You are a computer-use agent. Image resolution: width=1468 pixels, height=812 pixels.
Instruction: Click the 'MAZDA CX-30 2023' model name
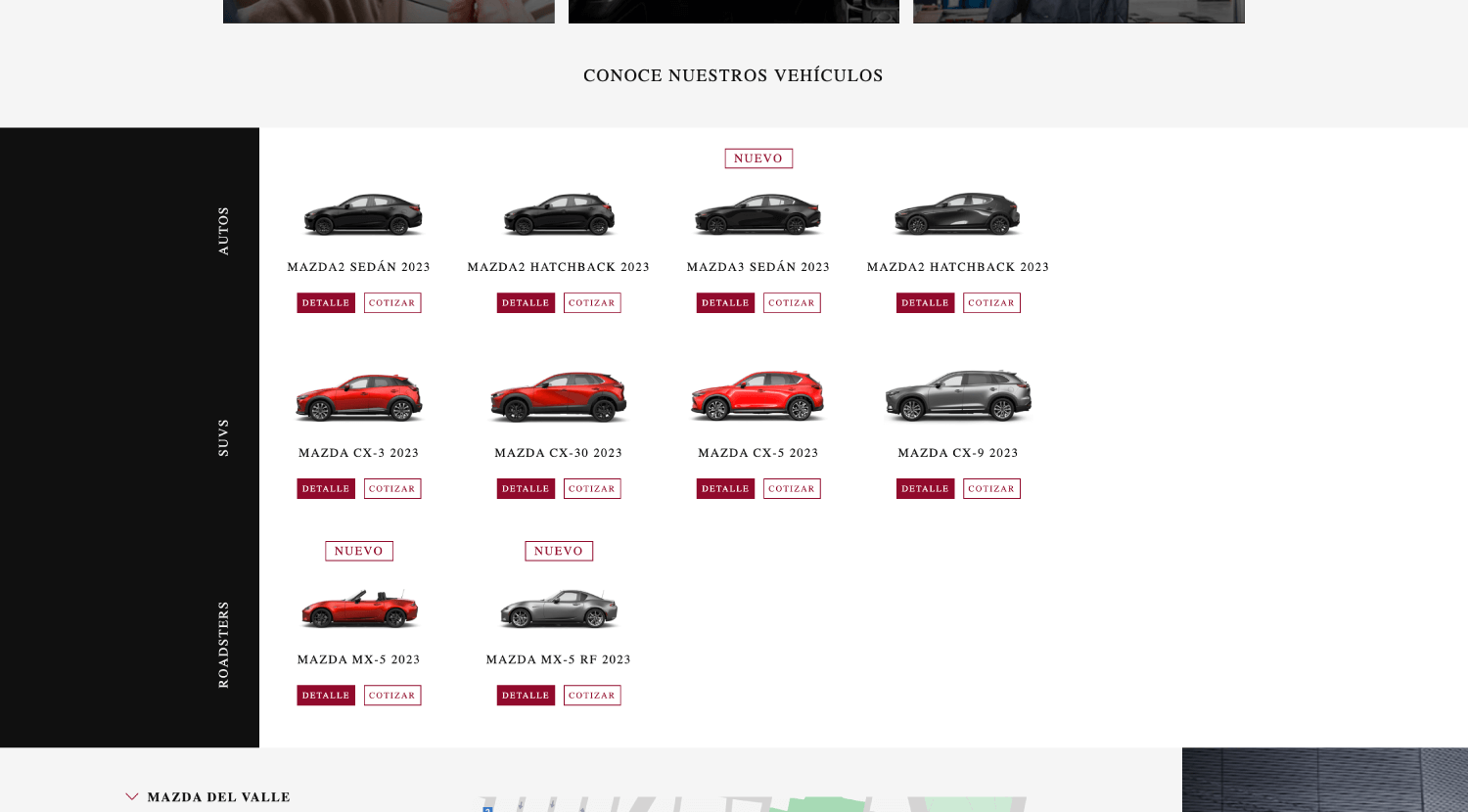click(559, 453)
